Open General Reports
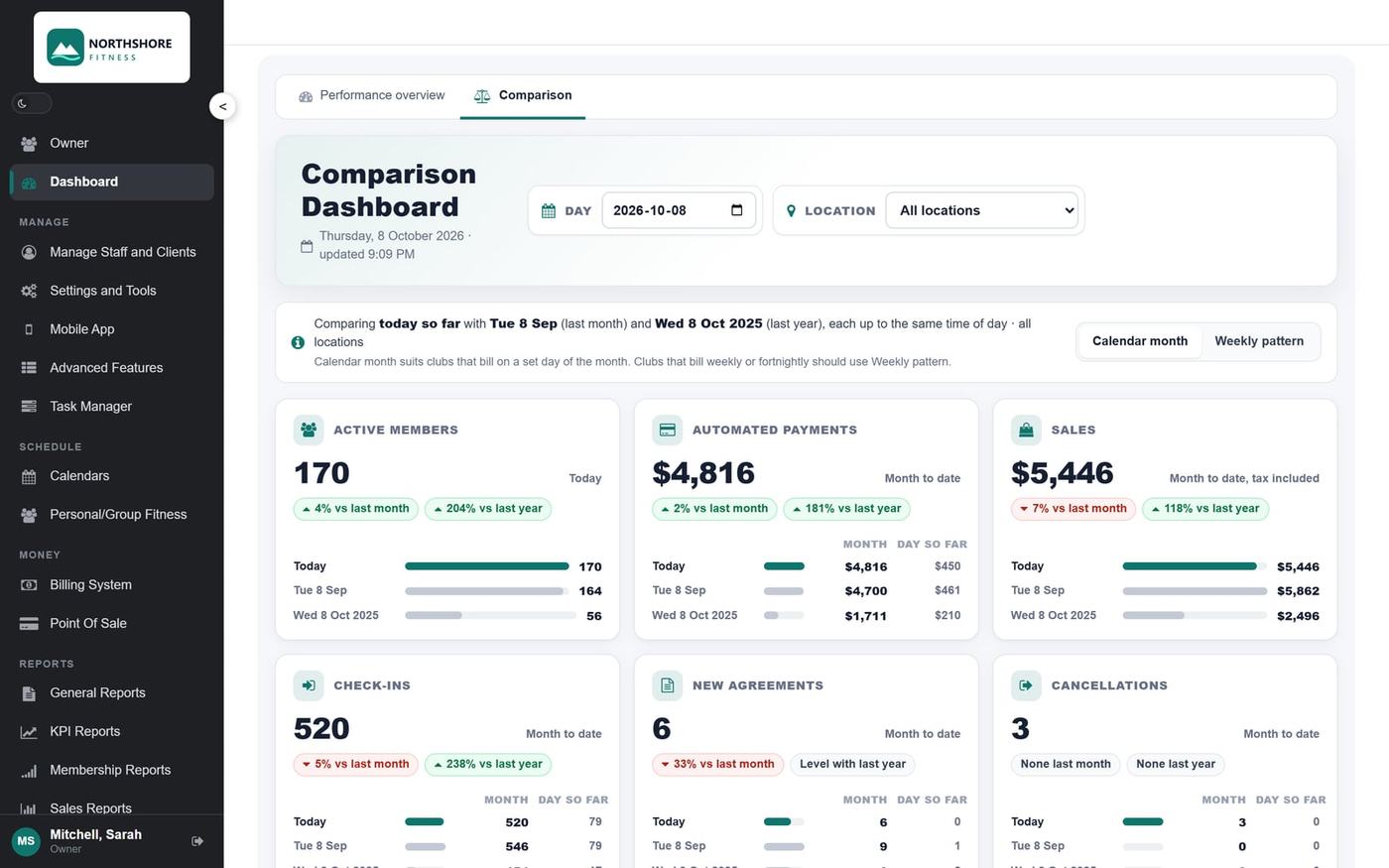Screen dimensions: 1389x868 [111, 693]
